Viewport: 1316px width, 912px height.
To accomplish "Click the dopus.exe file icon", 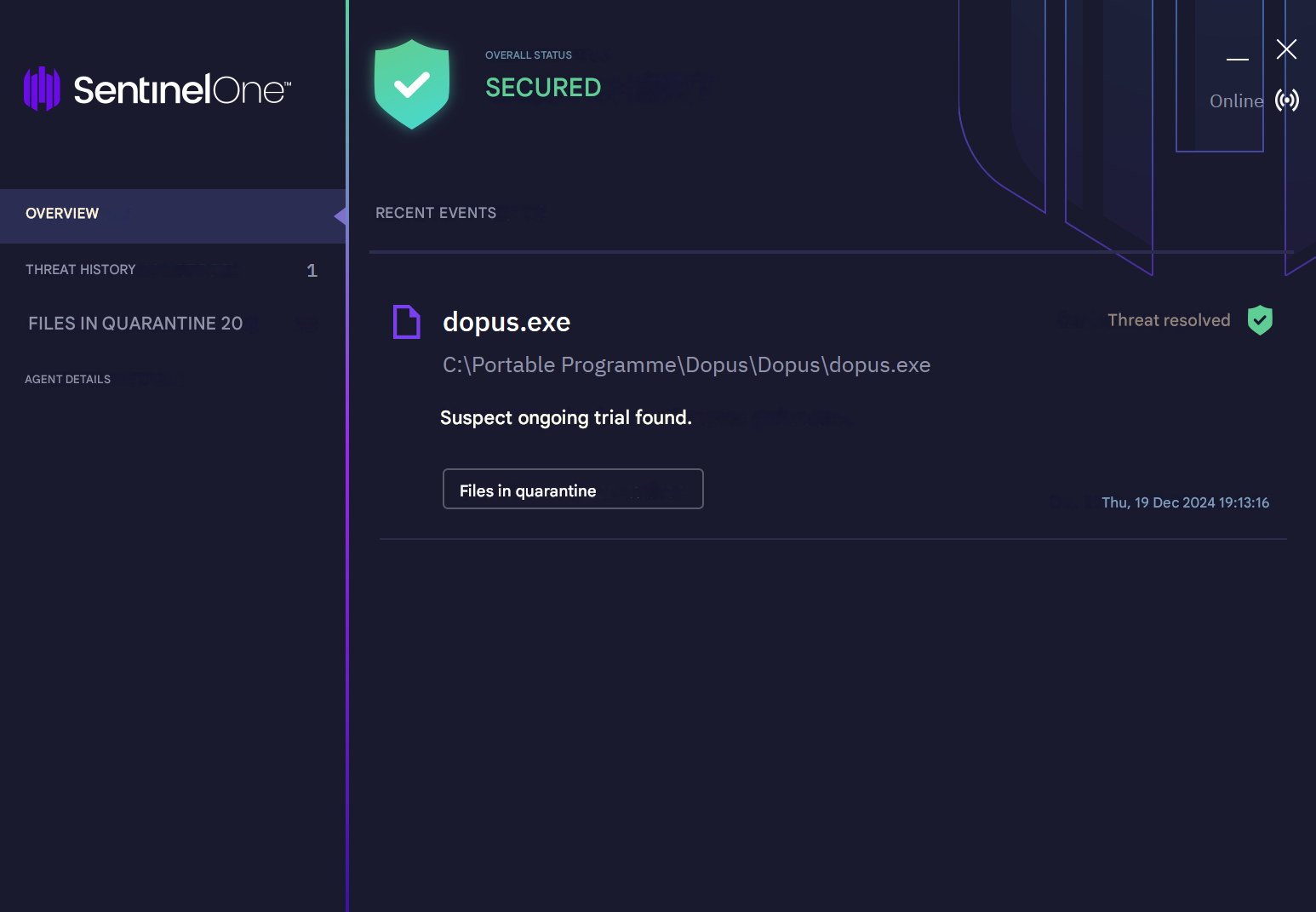I will 406,322.
